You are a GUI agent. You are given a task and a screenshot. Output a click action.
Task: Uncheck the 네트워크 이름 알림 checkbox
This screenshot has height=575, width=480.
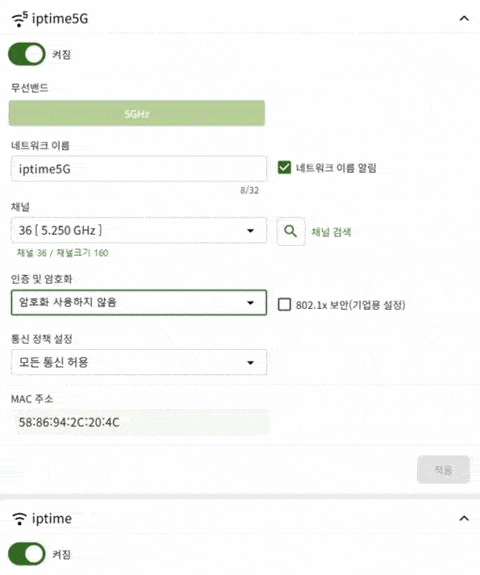(284, 168)
